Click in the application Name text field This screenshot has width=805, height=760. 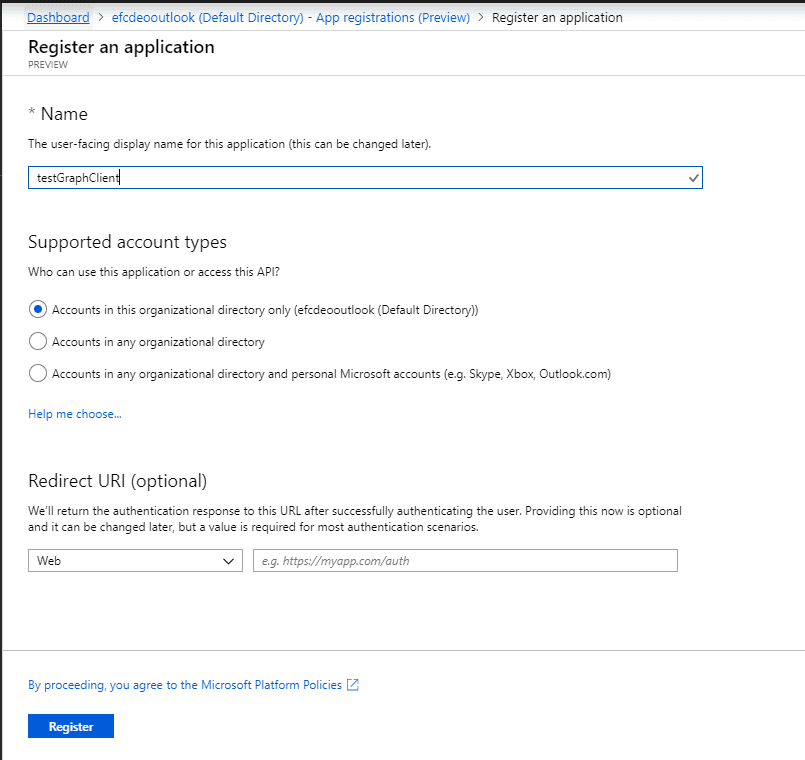[365, 178]
